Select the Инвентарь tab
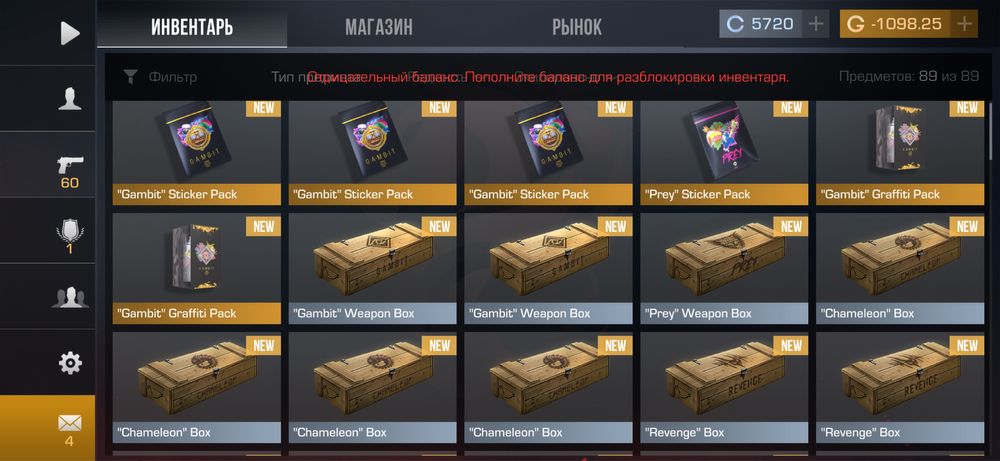This screenshot has height=461, width=1000. click(x=192, y=27)
